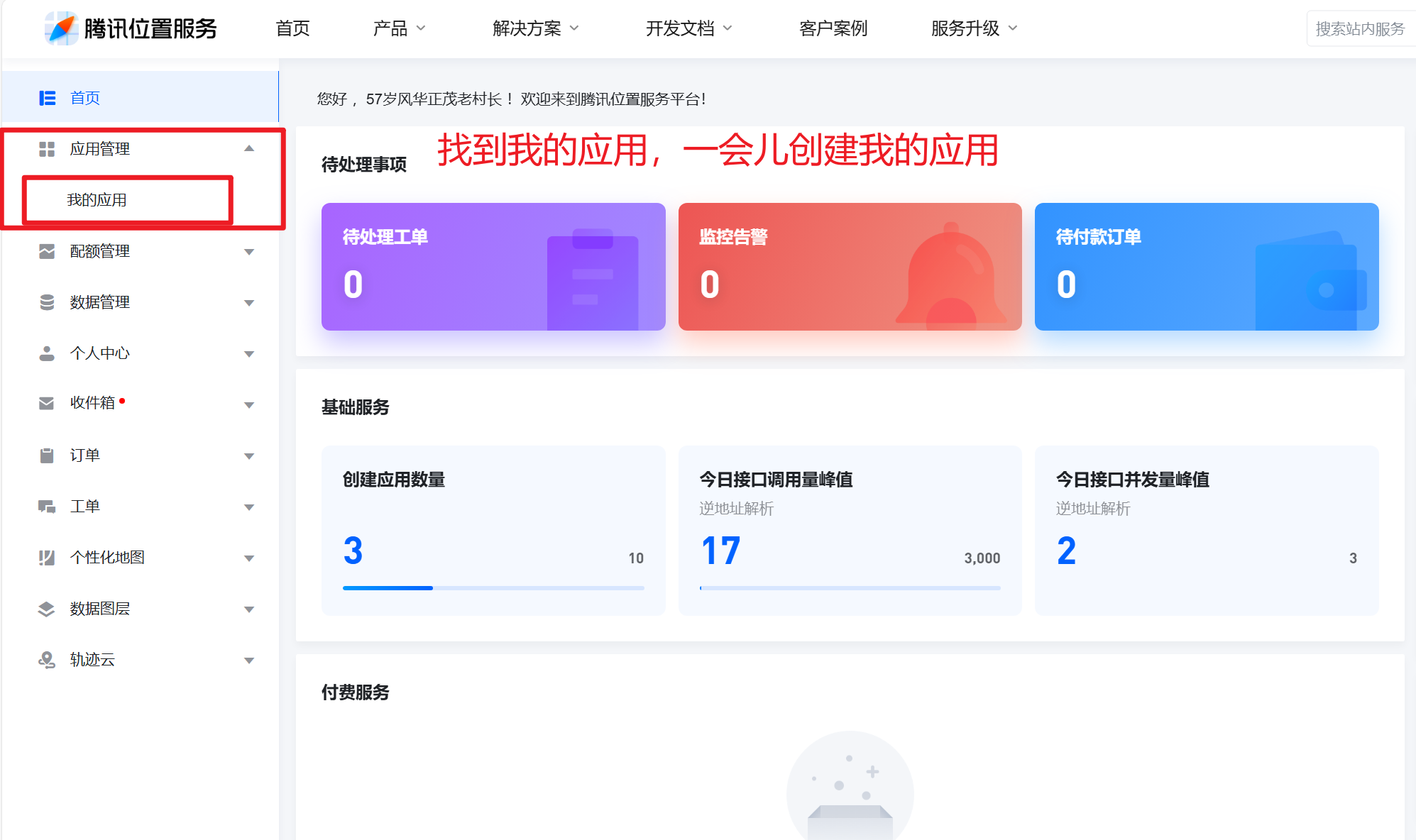Open the 待处理工单 purple card
The height and width of the screenshot is (840, 1416).
[493, 267]
